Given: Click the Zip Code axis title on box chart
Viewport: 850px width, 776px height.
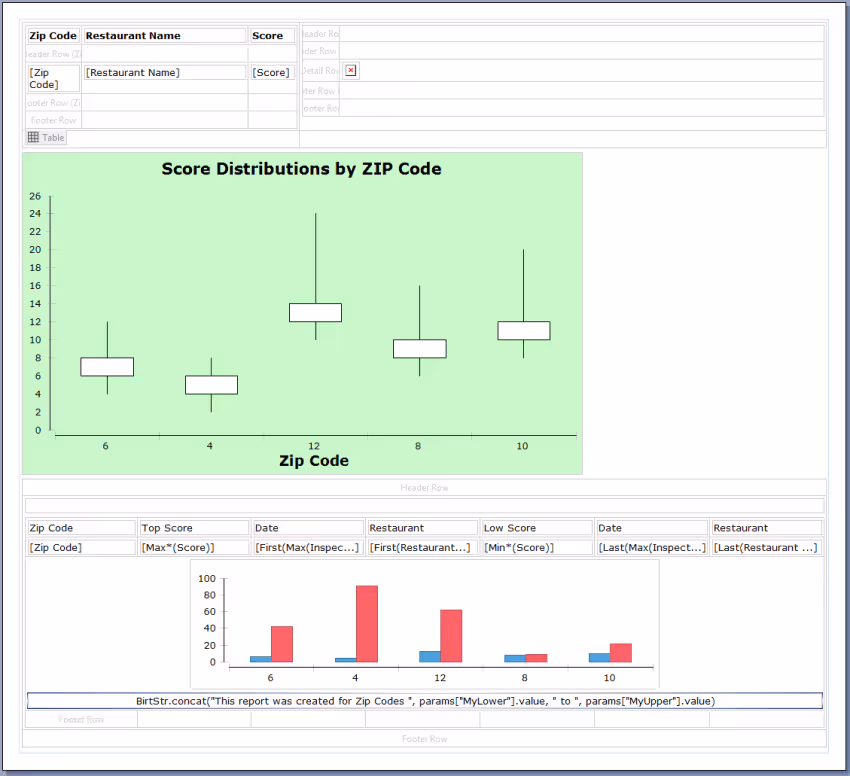Looking at the screenshot, I should (314, 461).
